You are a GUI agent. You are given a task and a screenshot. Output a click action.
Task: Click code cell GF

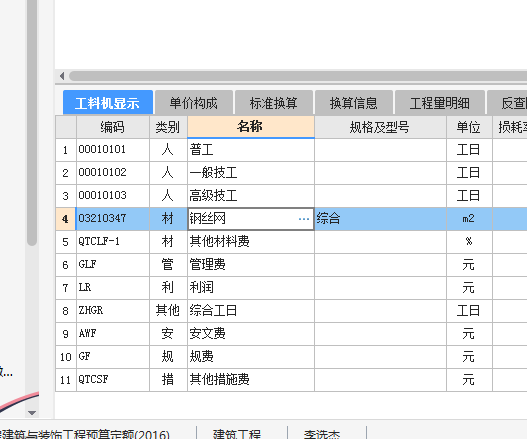113,357
